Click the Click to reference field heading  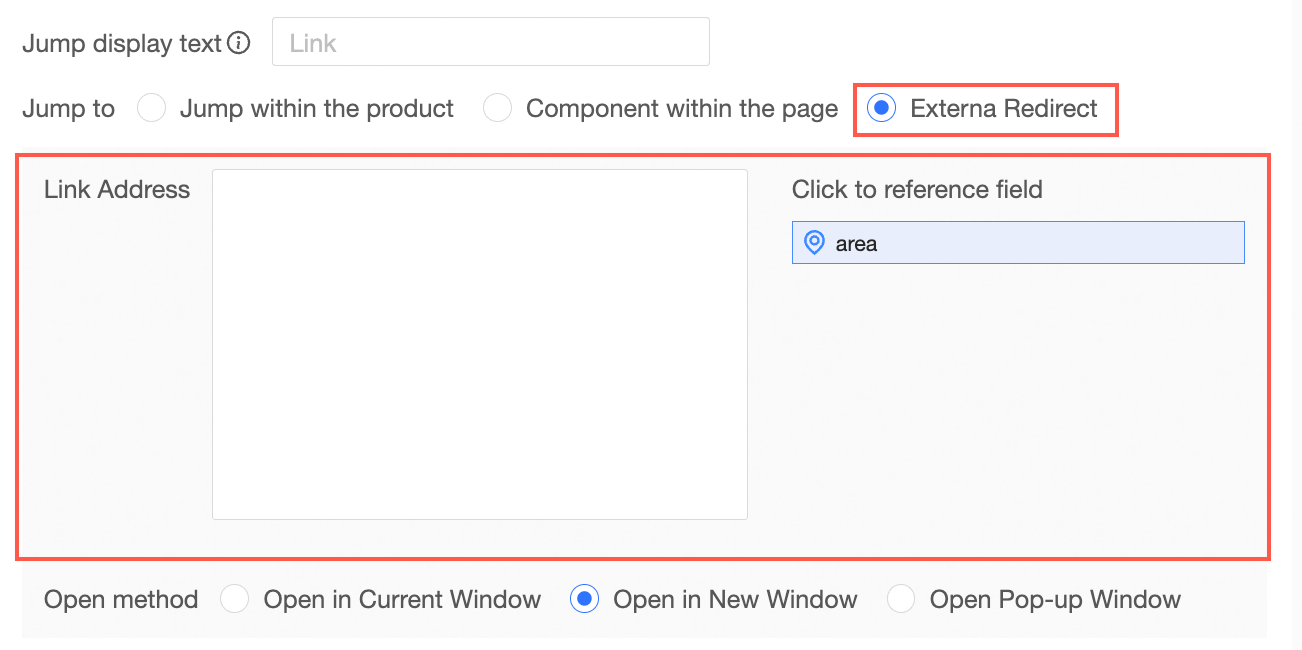coord(917,189)
